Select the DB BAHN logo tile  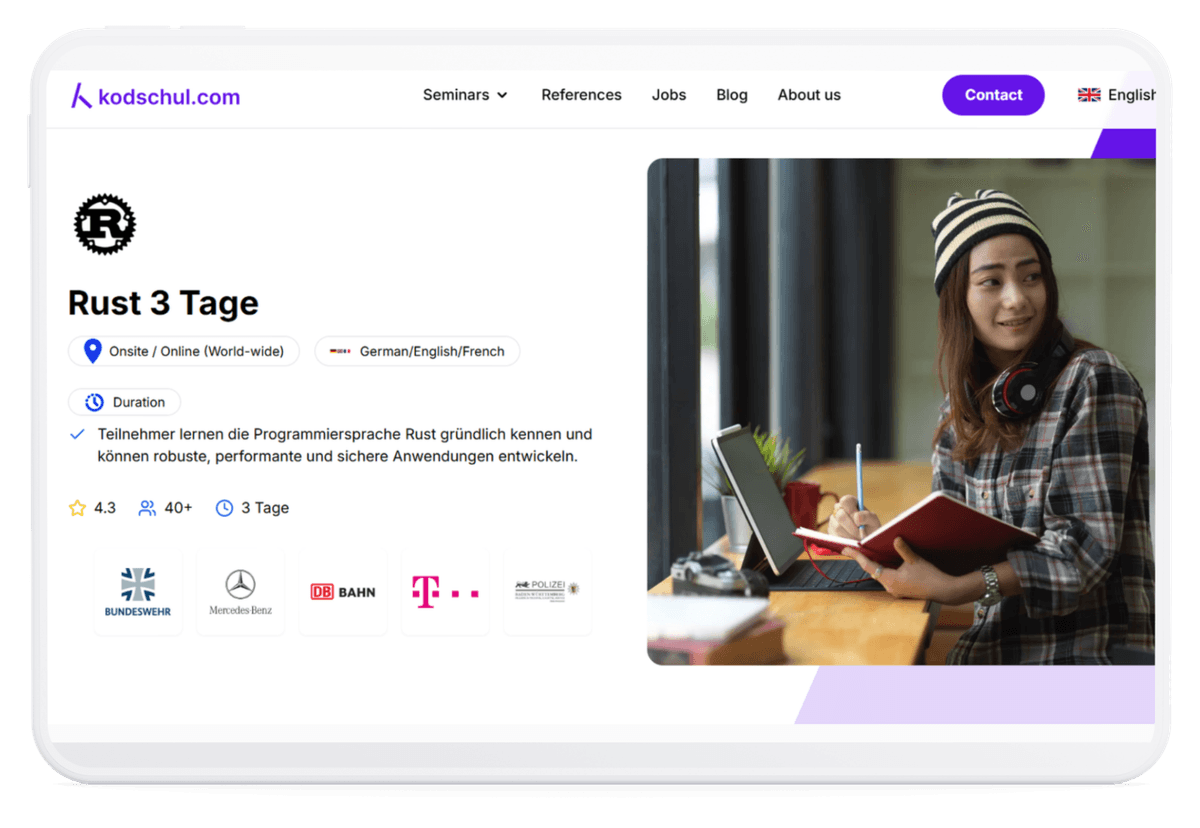(342, 590)
